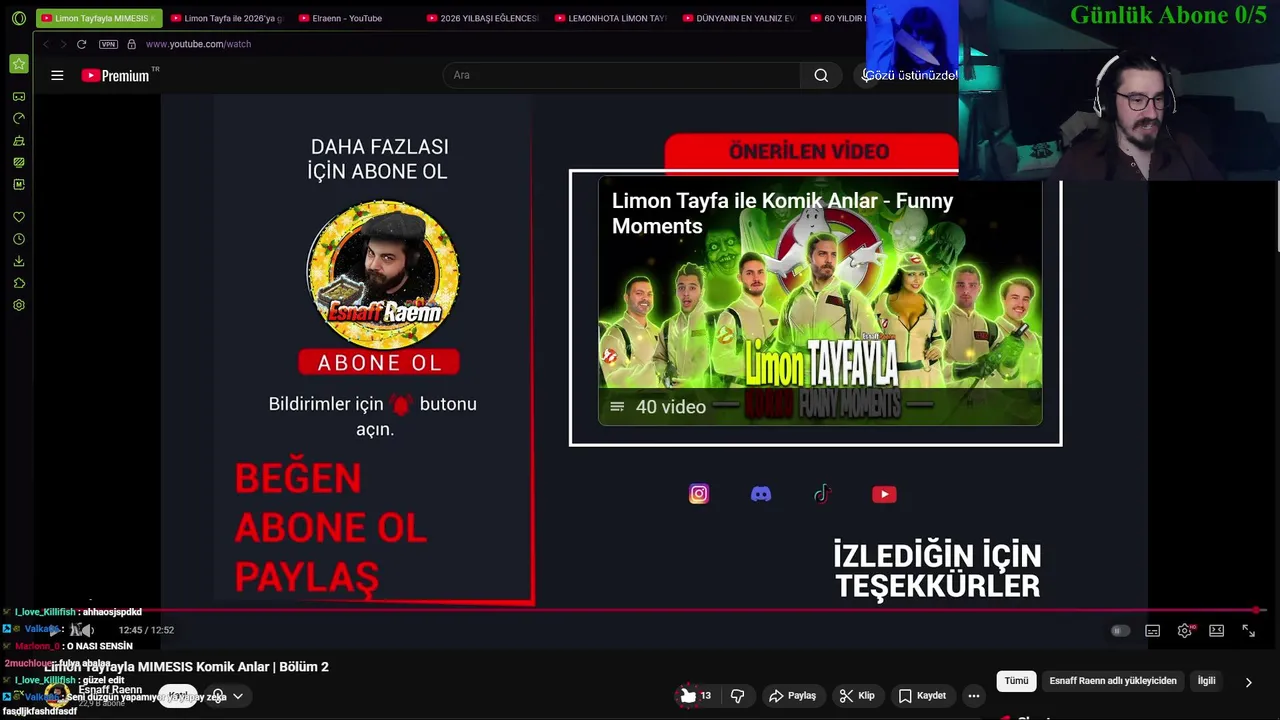This screenshot has height=720, width=1280.
Task: Open Downloads arrow icon in sidebar
Action: pyautogui.click(x=18, y=261)
